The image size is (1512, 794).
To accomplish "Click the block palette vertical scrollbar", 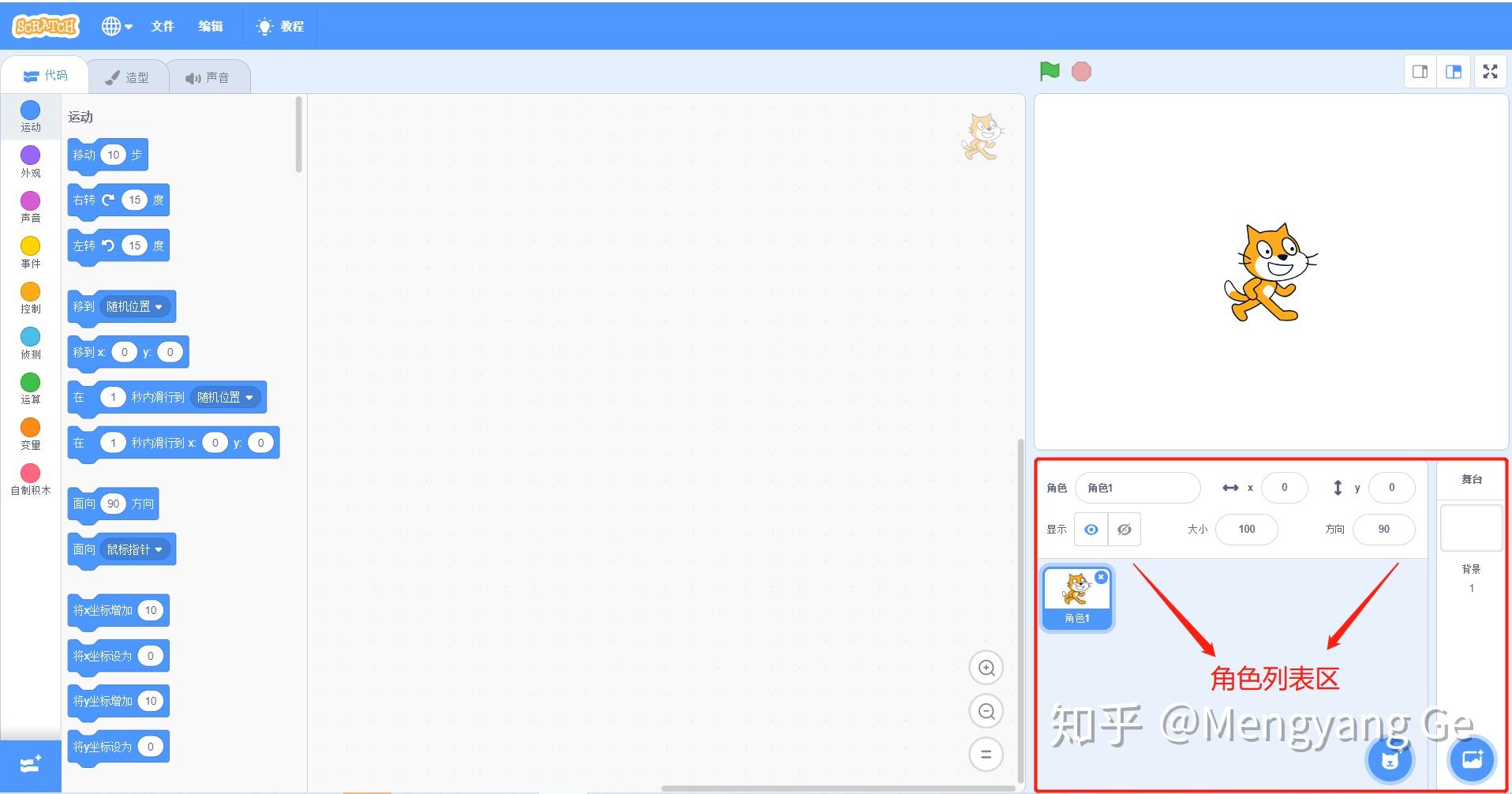I will point(299,134).
